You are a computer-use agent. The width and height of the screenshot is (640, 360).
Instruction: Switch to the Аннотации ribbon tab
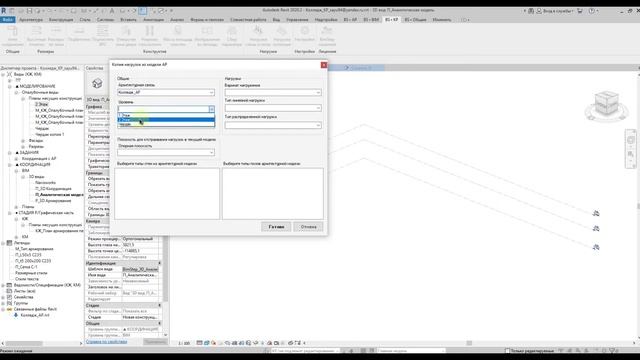153,20
